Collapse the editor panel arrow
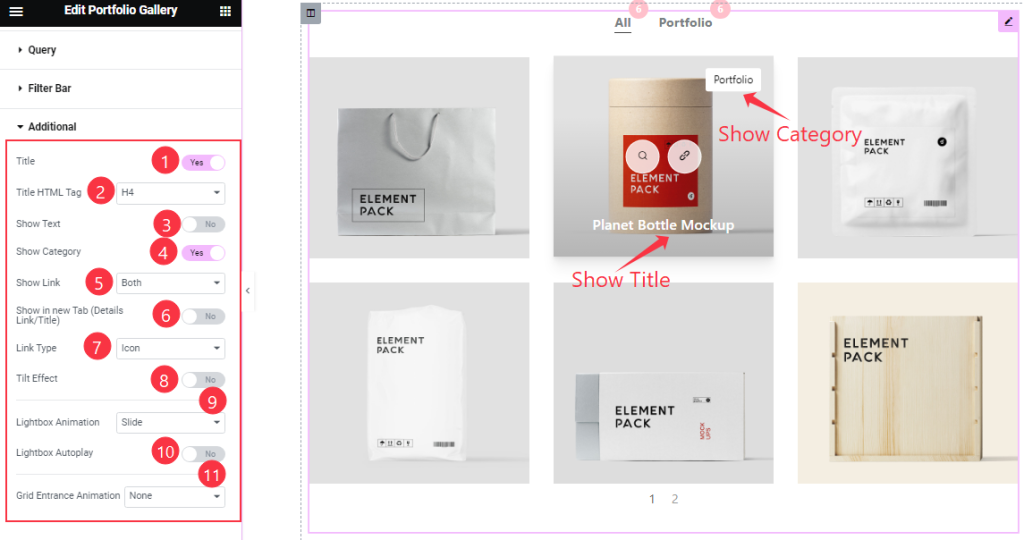The width and height of the screenshot is (1024, 540). click(248, 291)
